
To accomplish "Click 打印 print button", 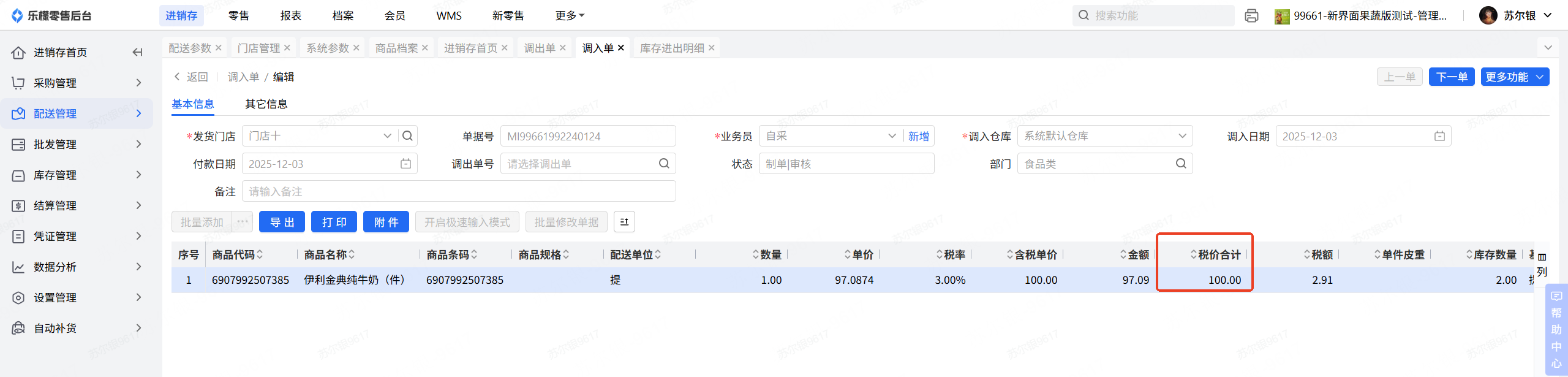I will coord(334,222).
